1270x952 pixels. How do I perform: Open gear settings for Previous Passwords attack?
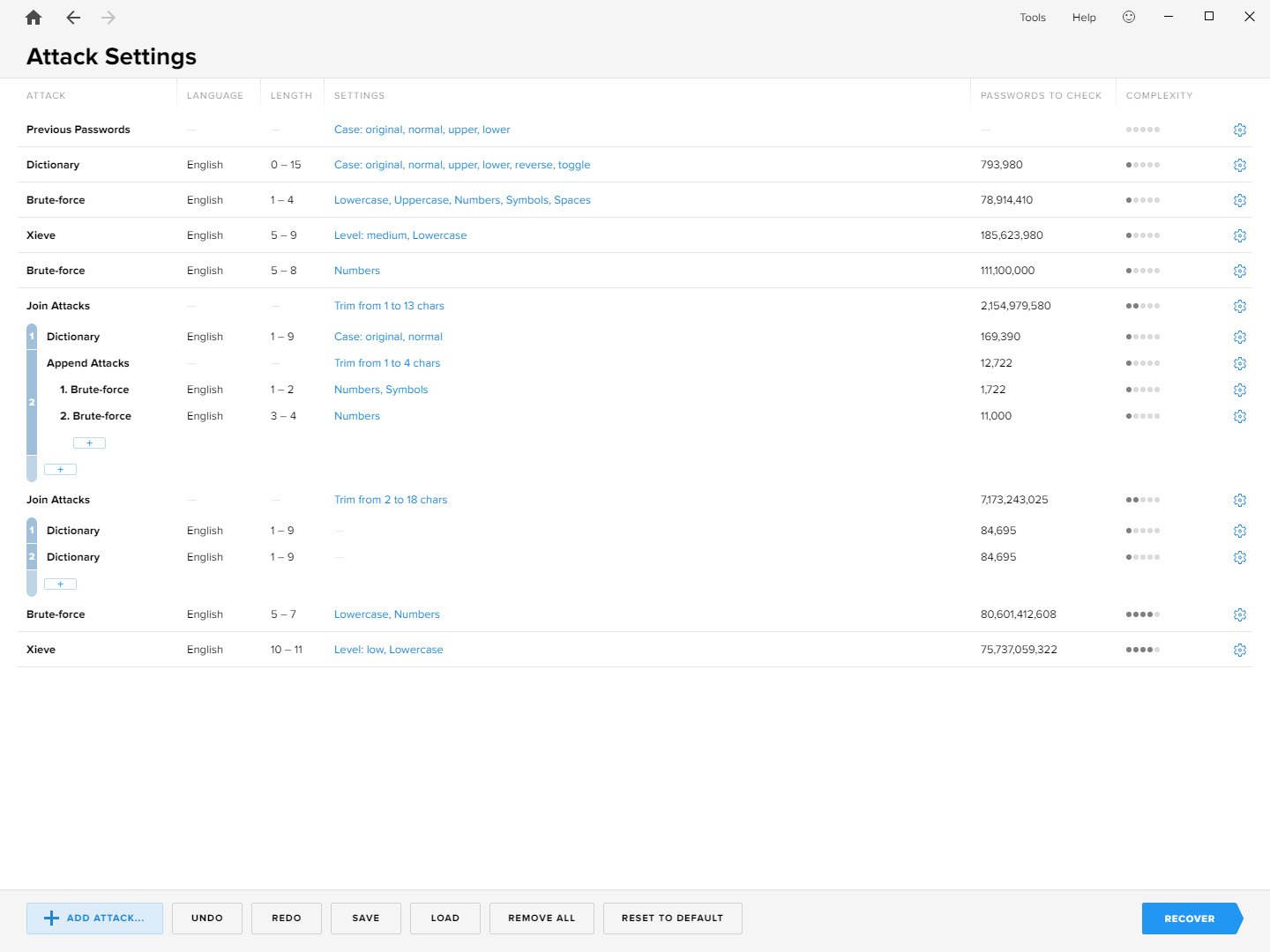click(1240, 130)
